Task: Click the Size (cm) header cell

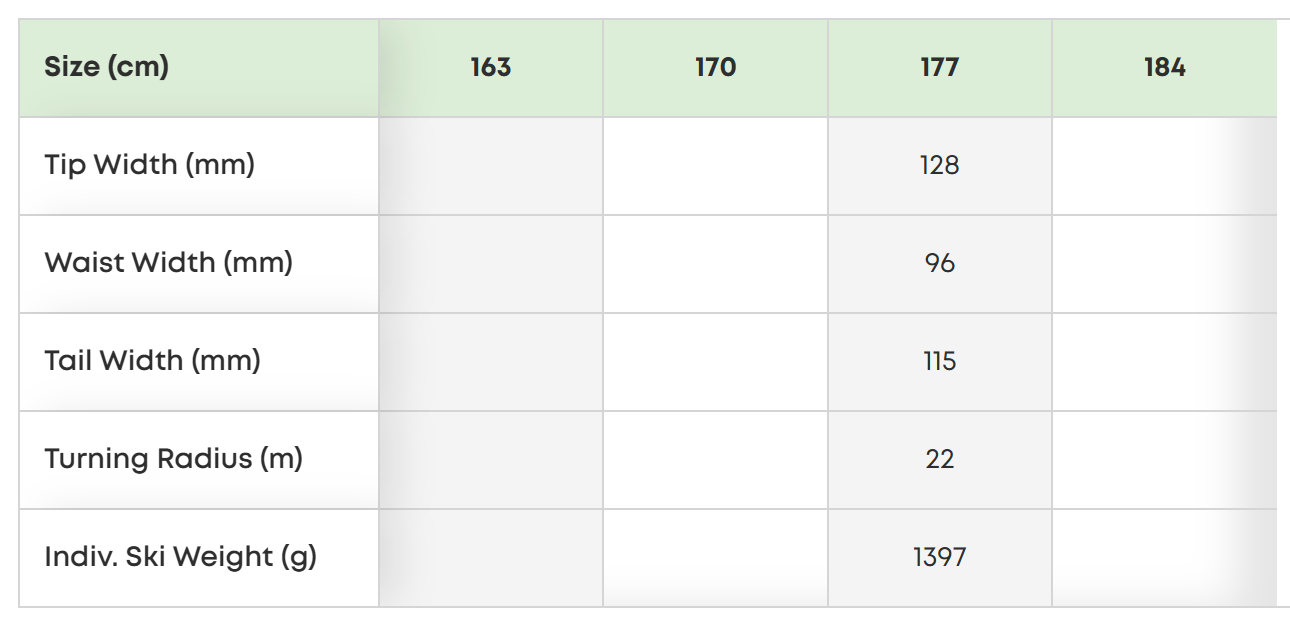Action: coord(199,68)
